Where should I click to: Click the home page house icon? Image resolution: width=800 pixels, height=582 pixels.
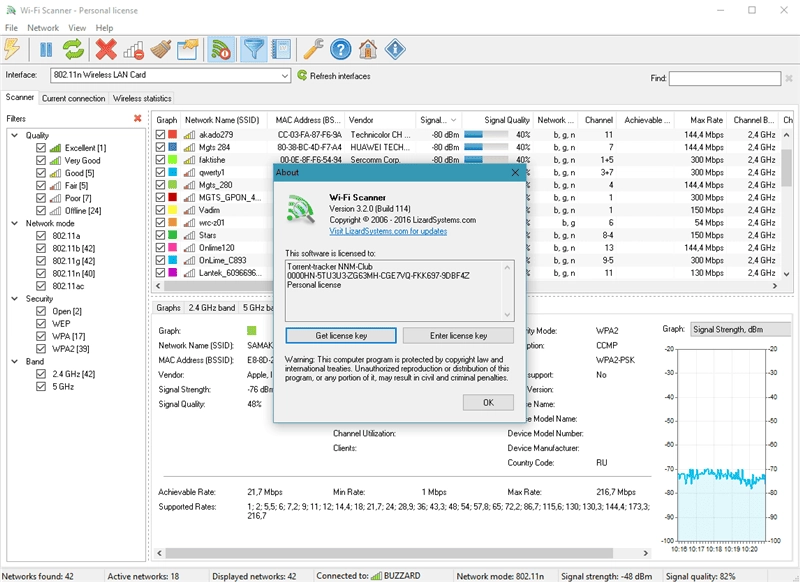coord(368,49)
